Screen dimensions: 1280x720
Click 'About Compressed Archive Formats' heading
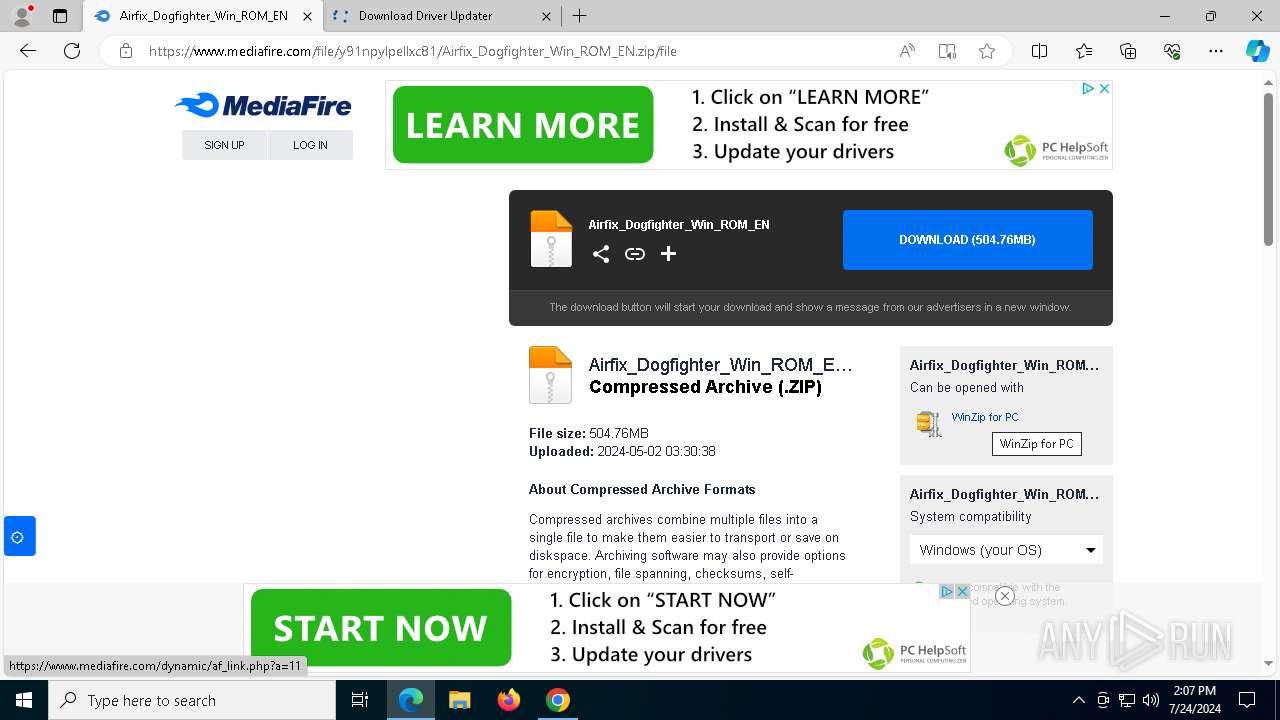[642, 489]
